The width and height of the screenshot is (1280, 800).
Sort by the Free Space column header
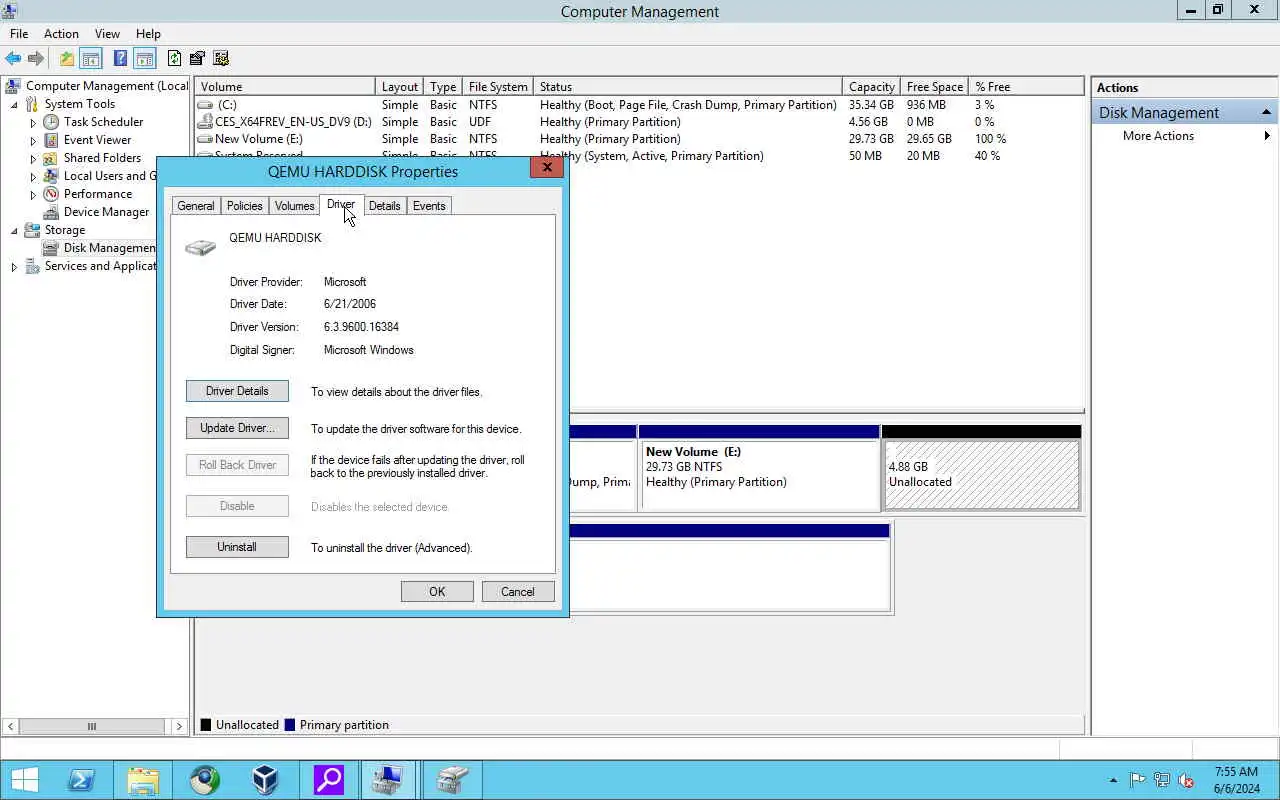(x=934, y=87)
